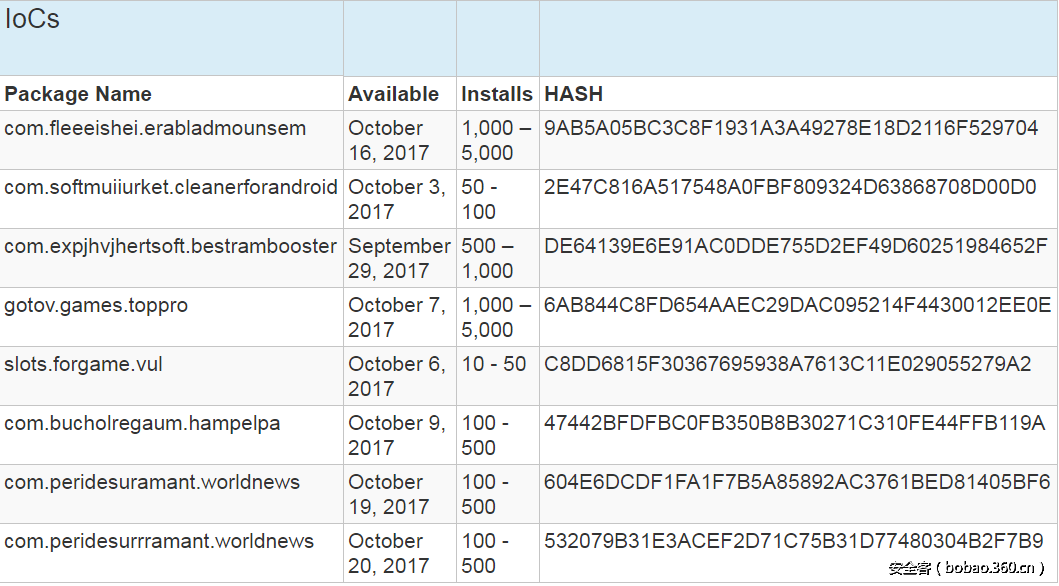Click com.peridesurrramant.worldnews package name
1059x586 pixels.
click(159, 541)
